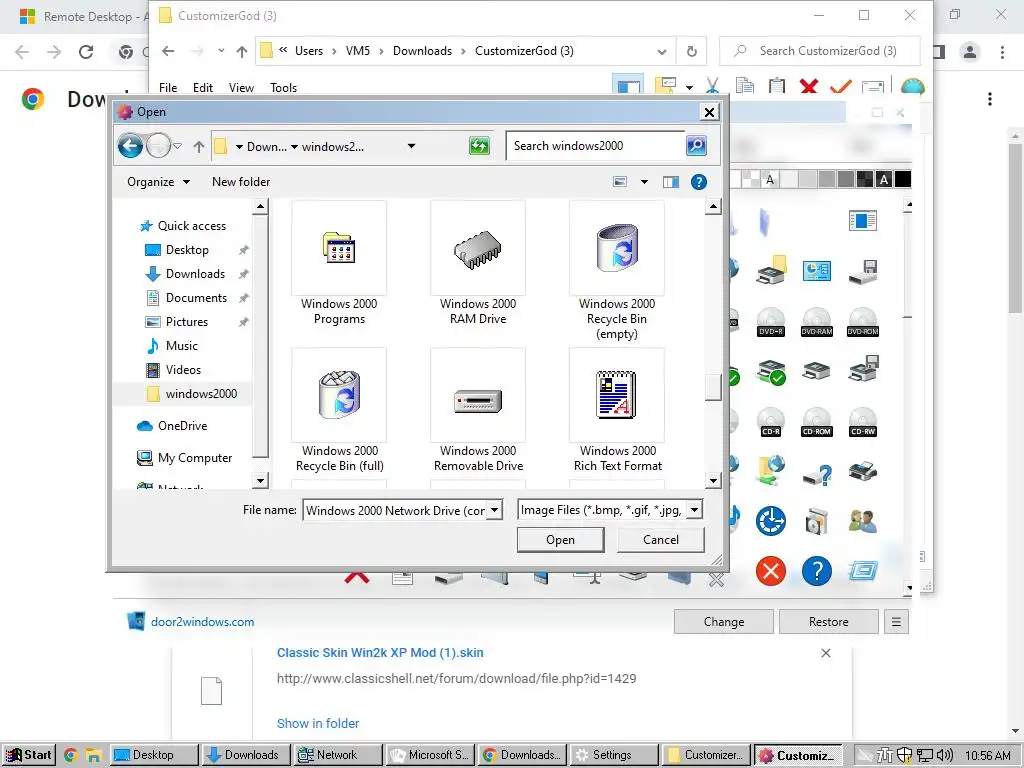This screenshot has height=768, width=1024.
Task: Open the view options dropdown arrow
Action: point(645,182)
